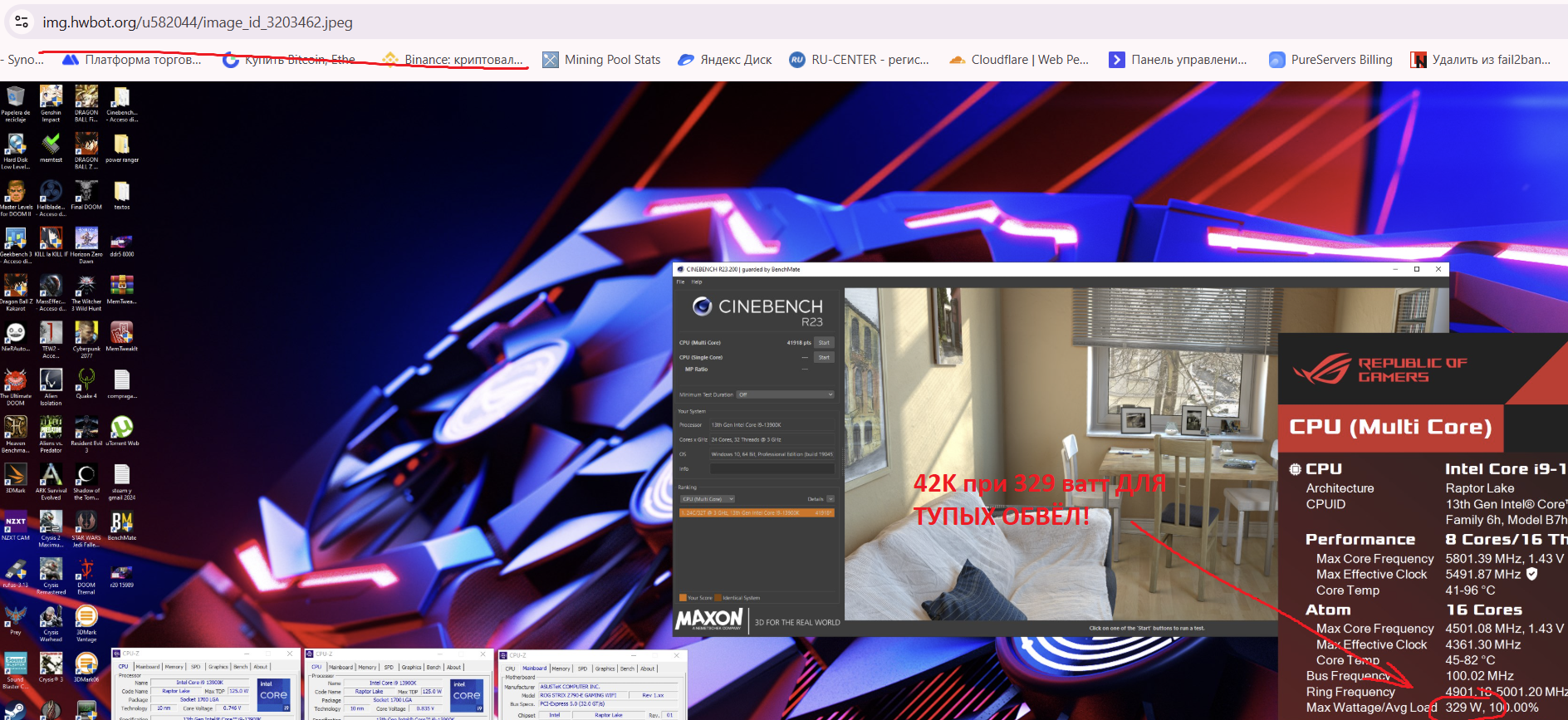Open the Cinebench shortcut desktop icon
The height and width of the screenshot is (720, 1568).
click(x=122, y=105)
